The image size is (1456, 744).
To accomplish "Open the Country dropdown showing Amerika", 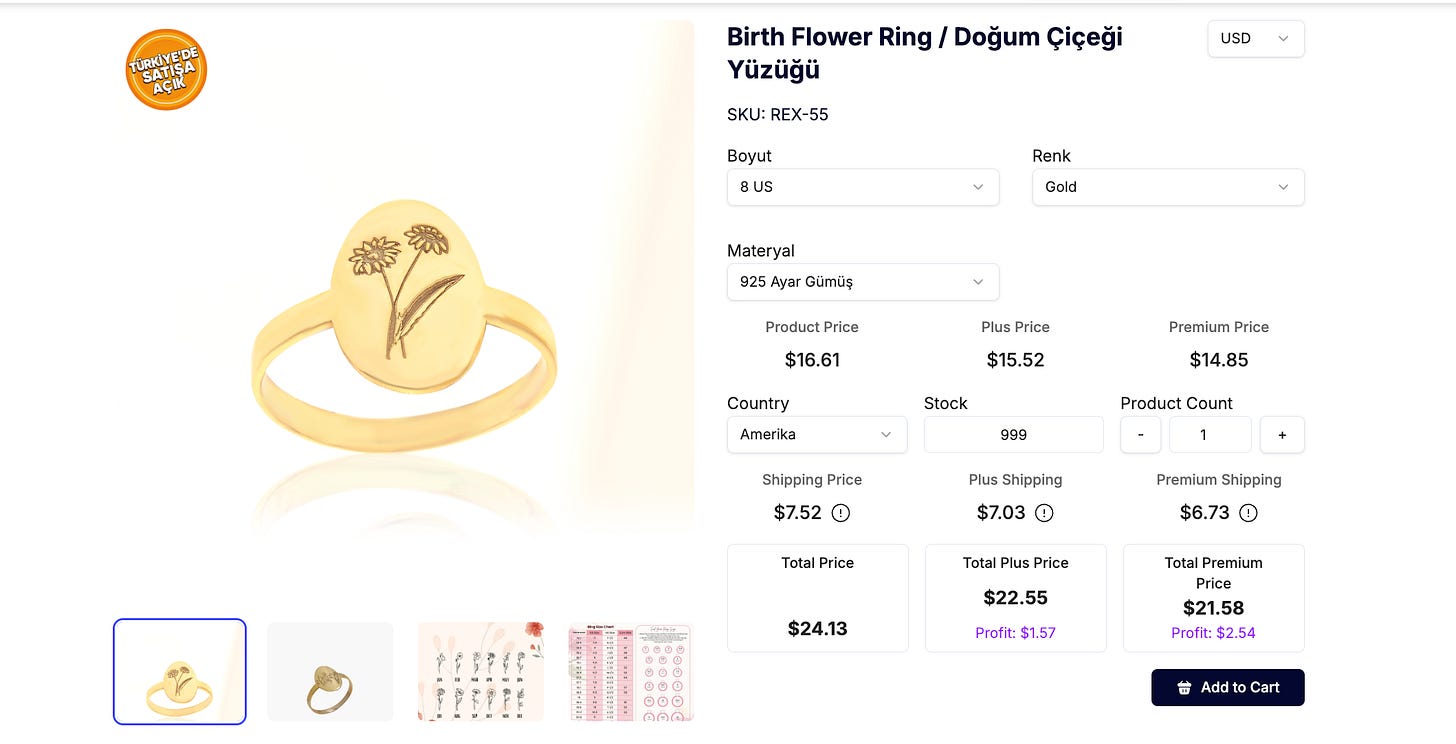I will (816, 435).
